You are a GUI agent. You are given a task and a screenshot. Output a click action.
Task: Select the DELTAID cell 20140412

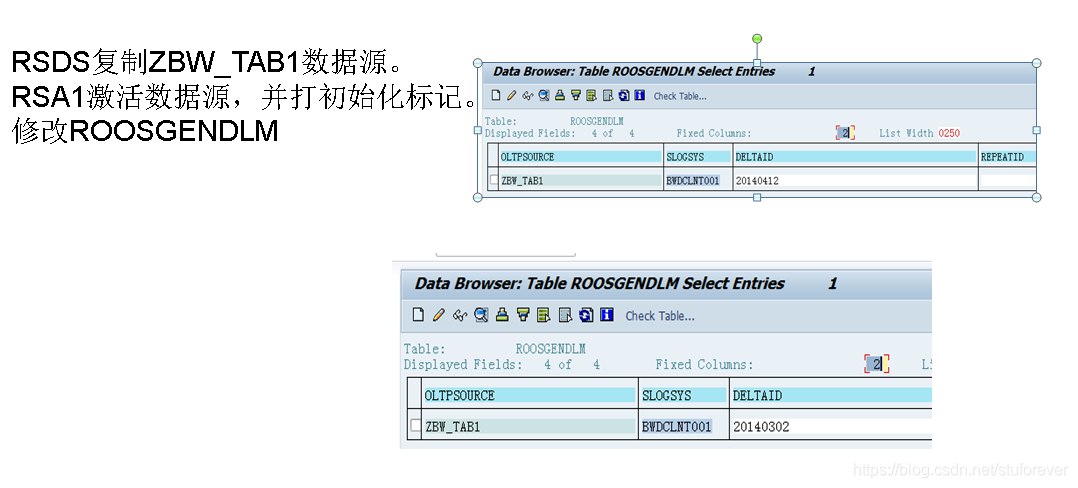coord(855,181)
